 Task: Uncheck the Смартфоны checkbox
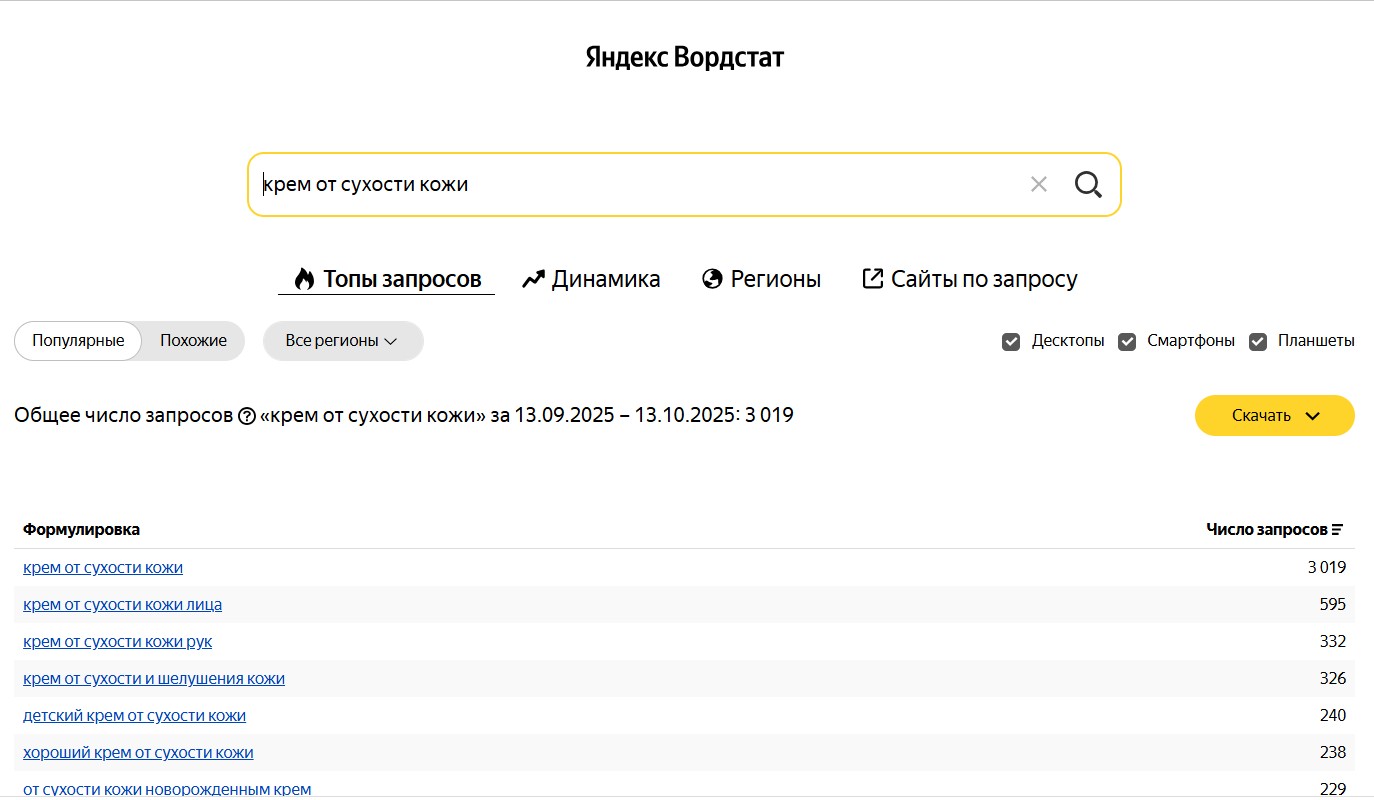point(1127,341)
